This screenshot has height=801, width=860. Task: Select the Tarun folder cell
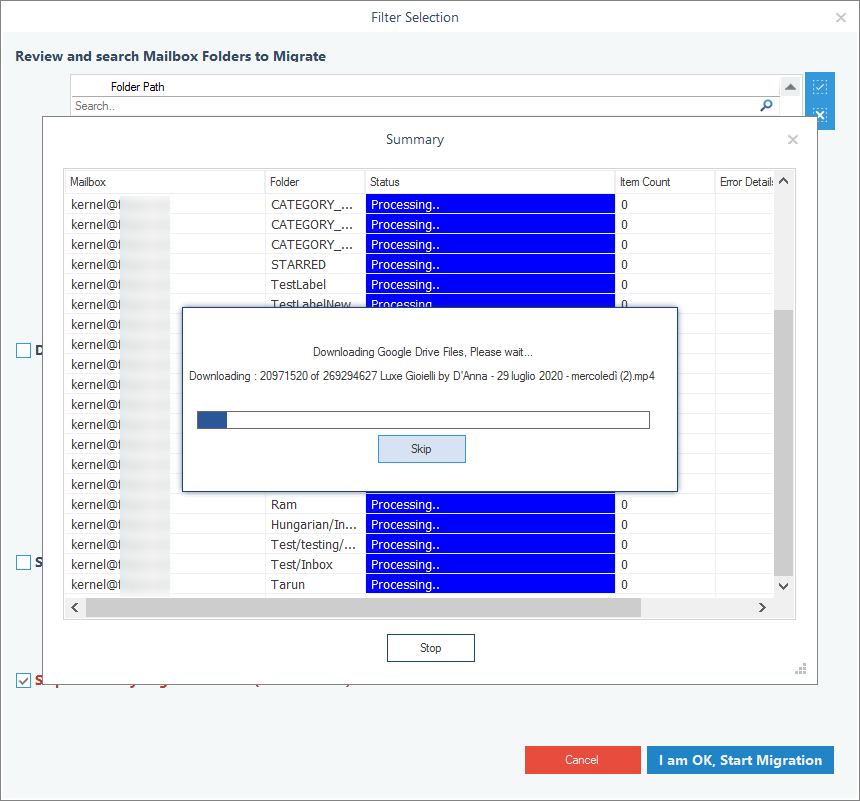(x=315, y=585)
